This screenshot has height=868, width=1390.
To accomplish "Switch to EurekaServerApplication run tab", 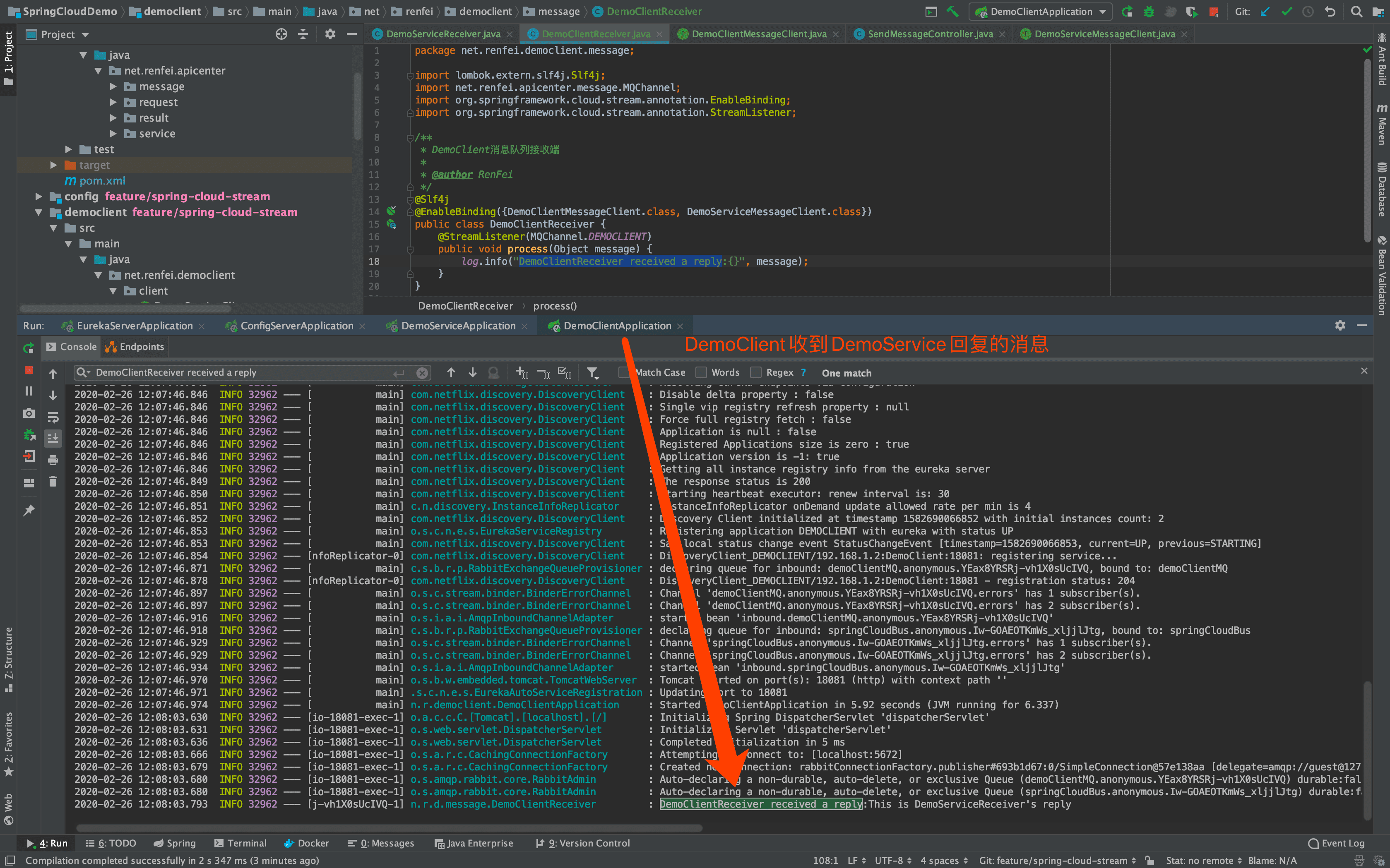I will [x=135, y=326].
